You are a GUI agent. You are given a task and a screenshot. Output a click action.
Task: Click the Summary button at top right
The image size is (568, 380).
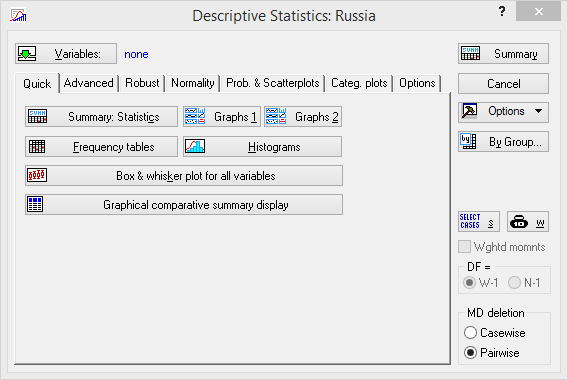pyautogui.click(x=503, y=54)
